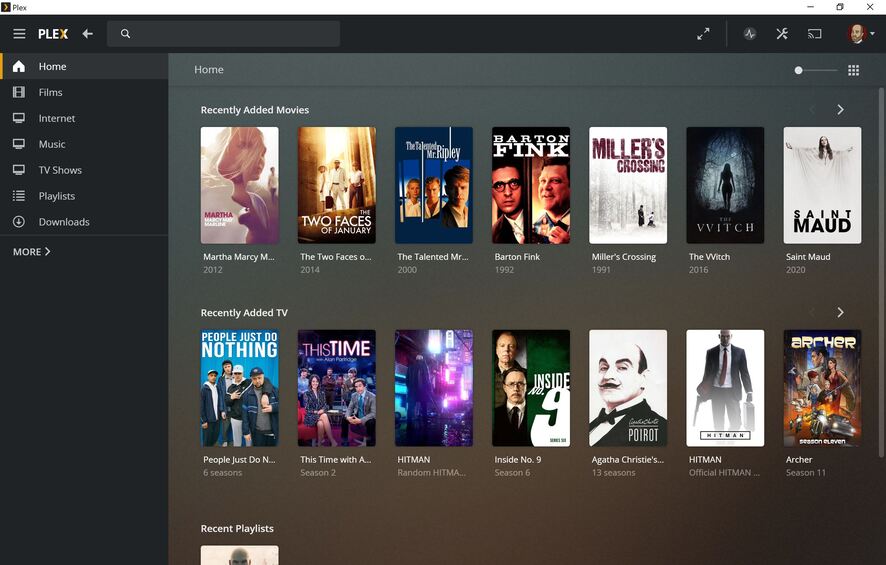Open People Just Do Nothing poster
The width and height of the screenshot is (886, 565).
click(x=240, y=388)
